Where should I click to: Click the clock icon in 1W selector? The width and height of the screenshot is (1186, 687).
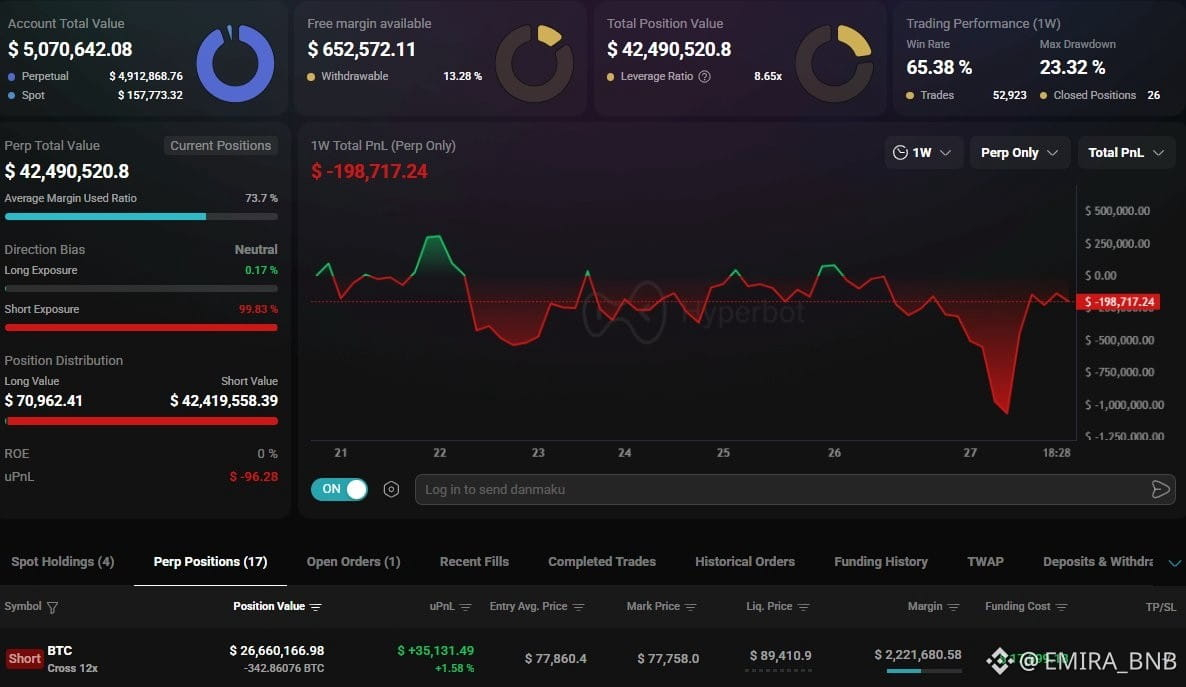[x=900, y=153]
